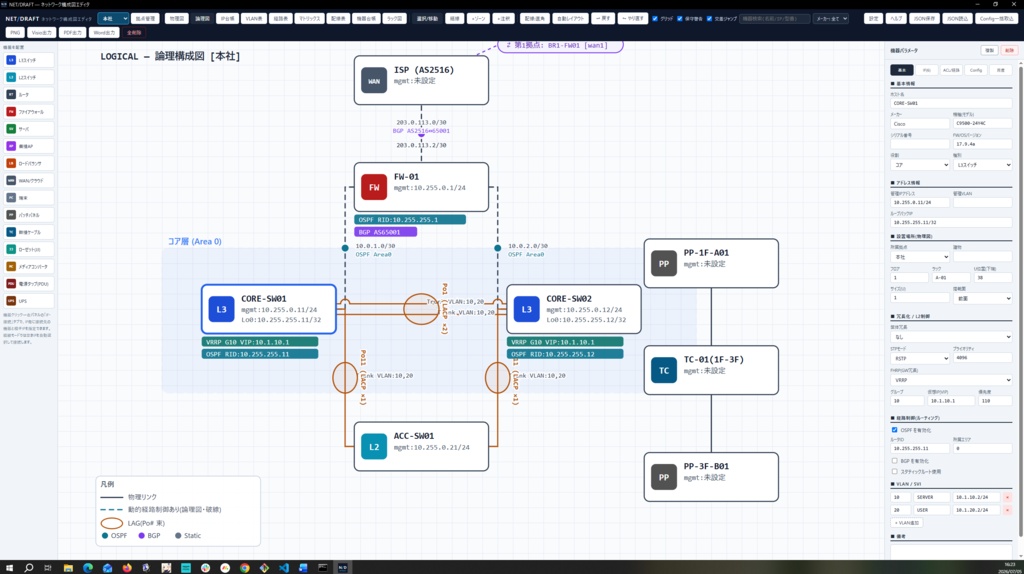Toggle the 保守警告 warning checkbox
The height and width of the screenshot is (574, 1024).
pos(680,19)
